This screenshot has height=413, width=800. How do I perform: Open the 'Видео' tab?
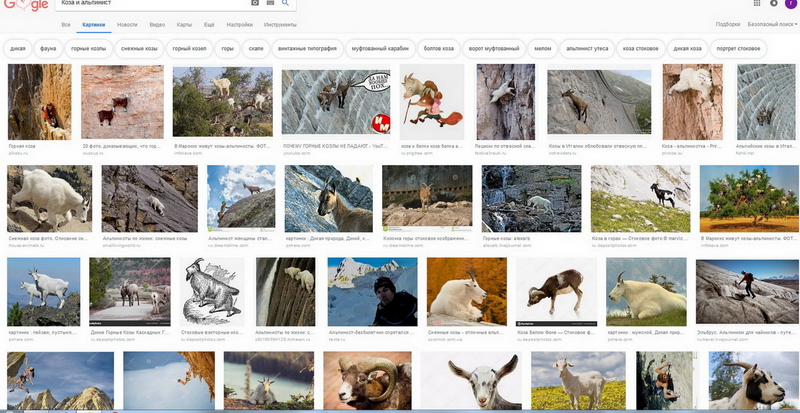(157, 25)
